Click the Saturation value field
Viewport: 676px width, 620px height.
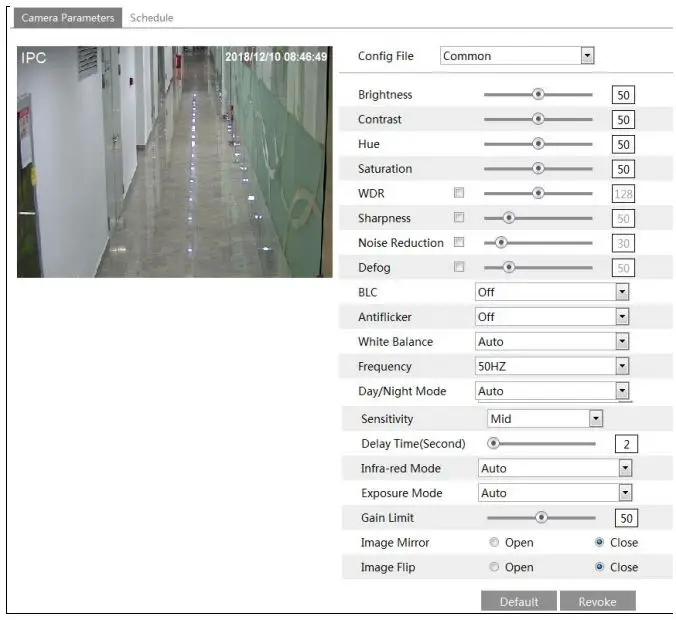point(623,169)
